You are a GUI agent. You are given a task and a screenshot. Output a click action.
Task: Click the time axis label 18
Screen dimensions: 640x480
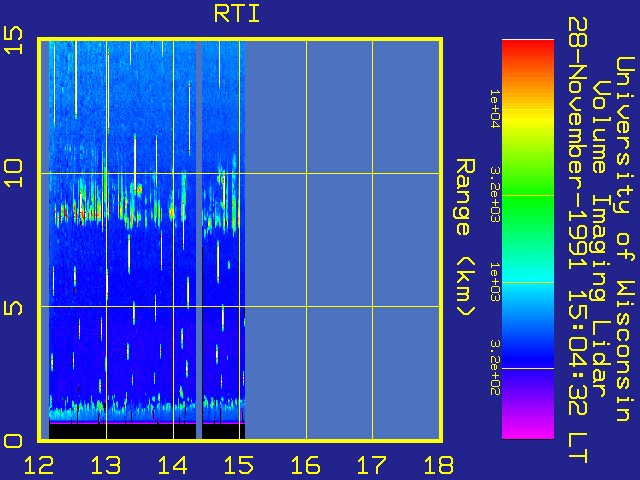439,465
